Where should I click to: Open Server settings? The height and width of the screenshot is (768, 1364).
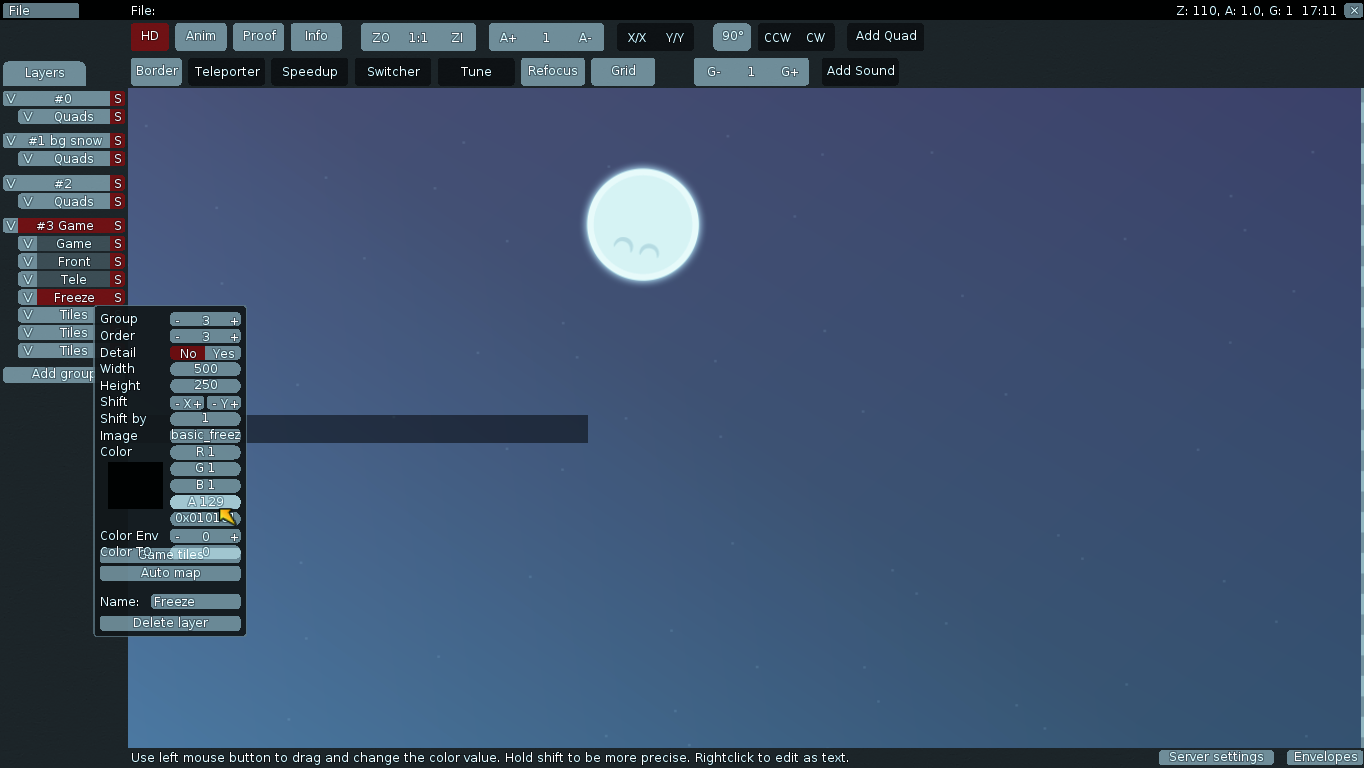pos(1216,757)
